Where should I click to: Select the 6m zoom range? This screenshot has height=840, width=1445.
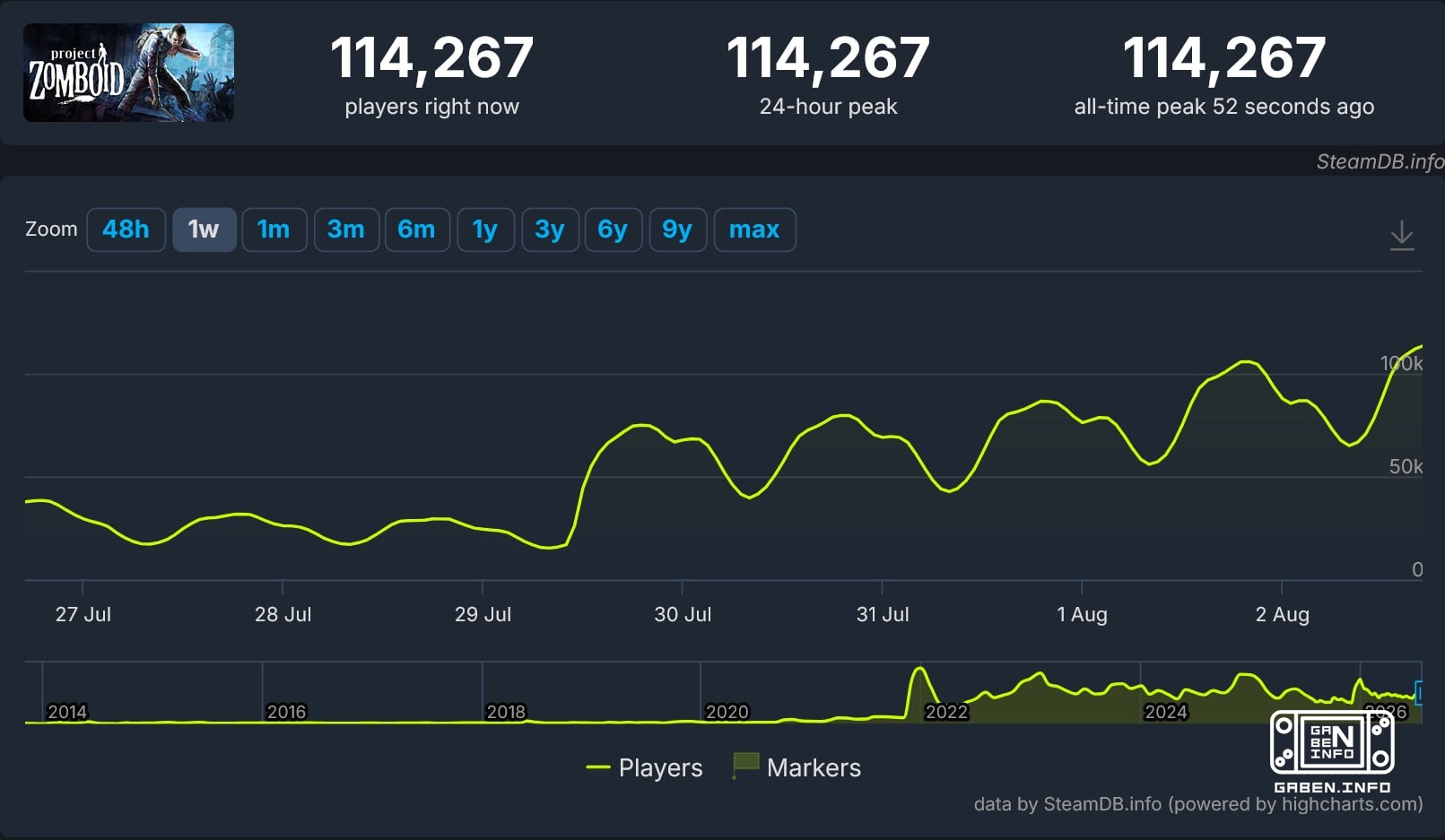click(x=417, y=229)
